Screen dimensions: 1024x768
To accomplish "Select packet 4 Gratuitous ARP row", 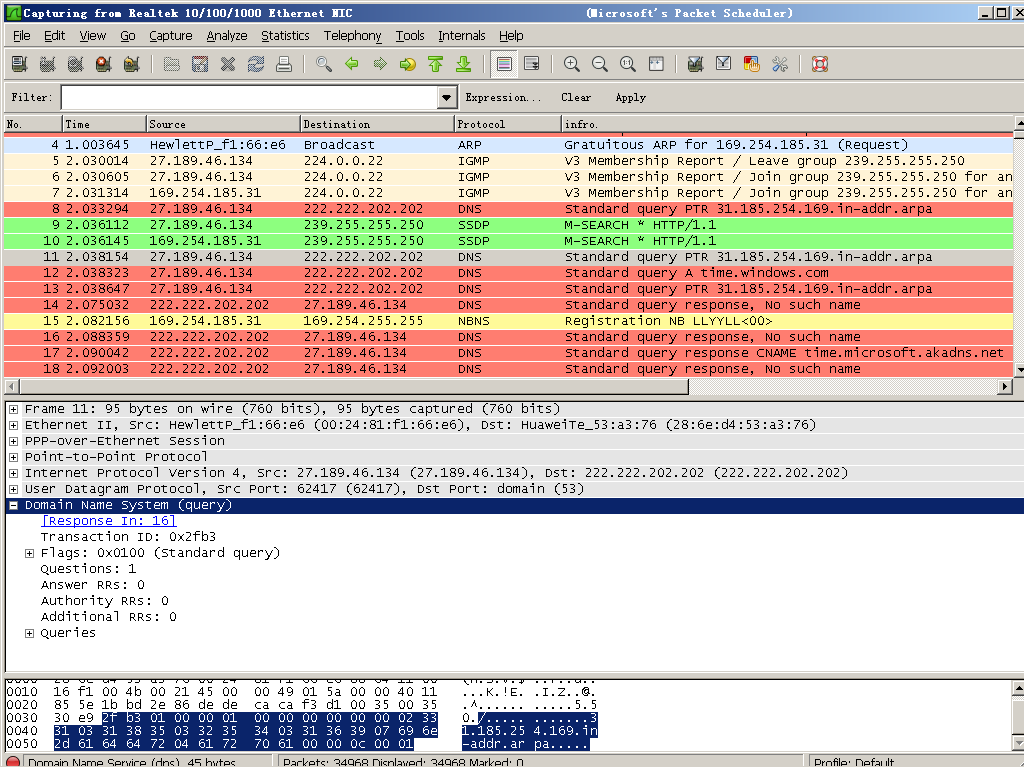I will coord(509,145).
